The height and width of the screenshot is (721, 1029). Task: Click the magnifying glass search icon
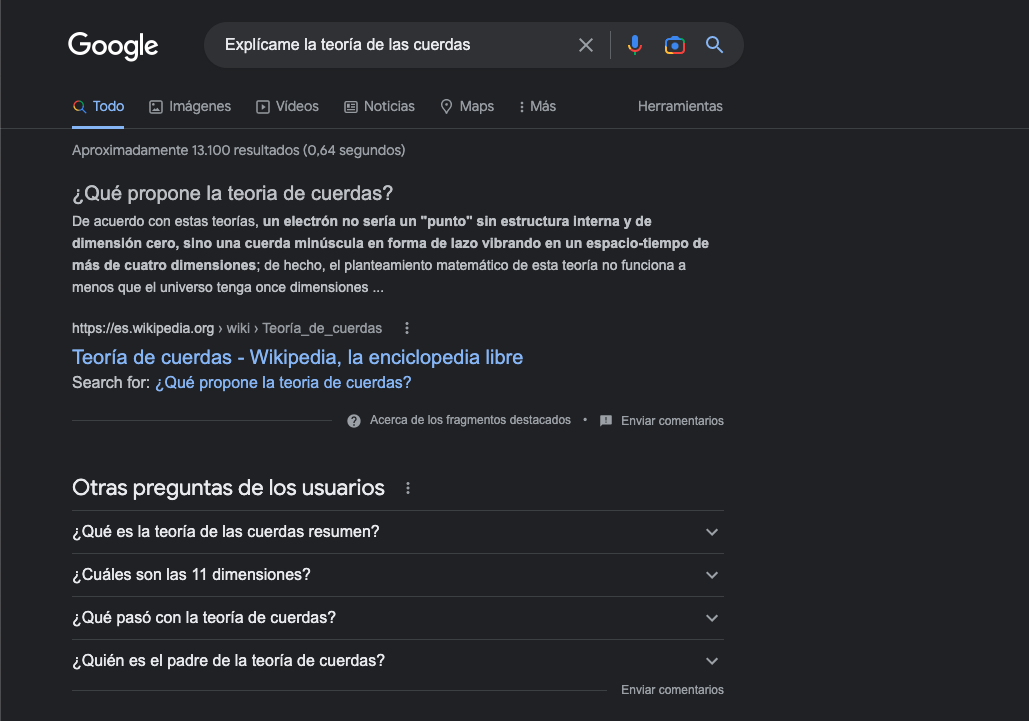[x=713, y=45]
